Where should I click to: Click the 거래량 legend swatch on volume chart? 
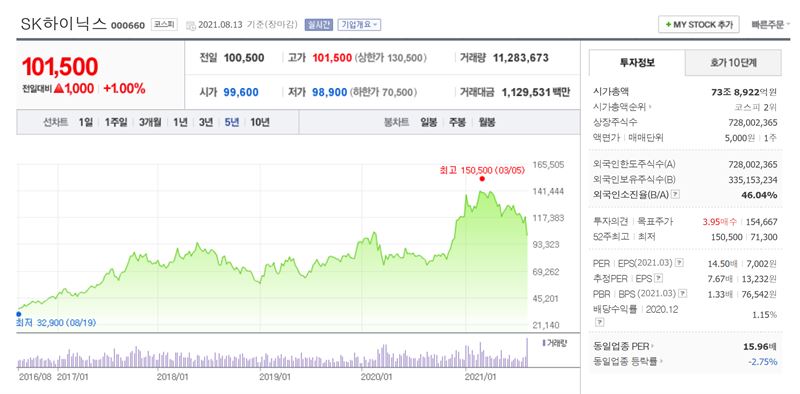[x=543, y=343]
